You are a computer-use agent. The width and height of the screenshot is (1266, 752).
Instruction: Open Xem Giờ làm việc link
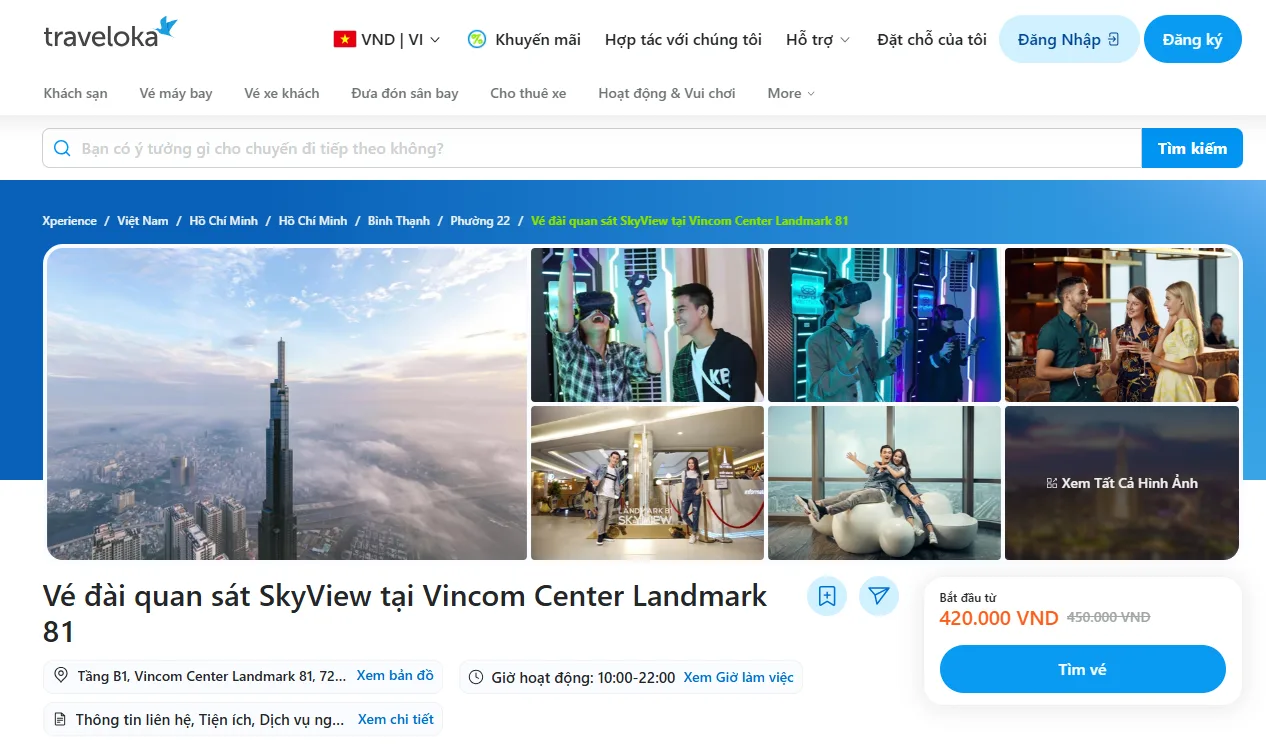coord(739,677)
